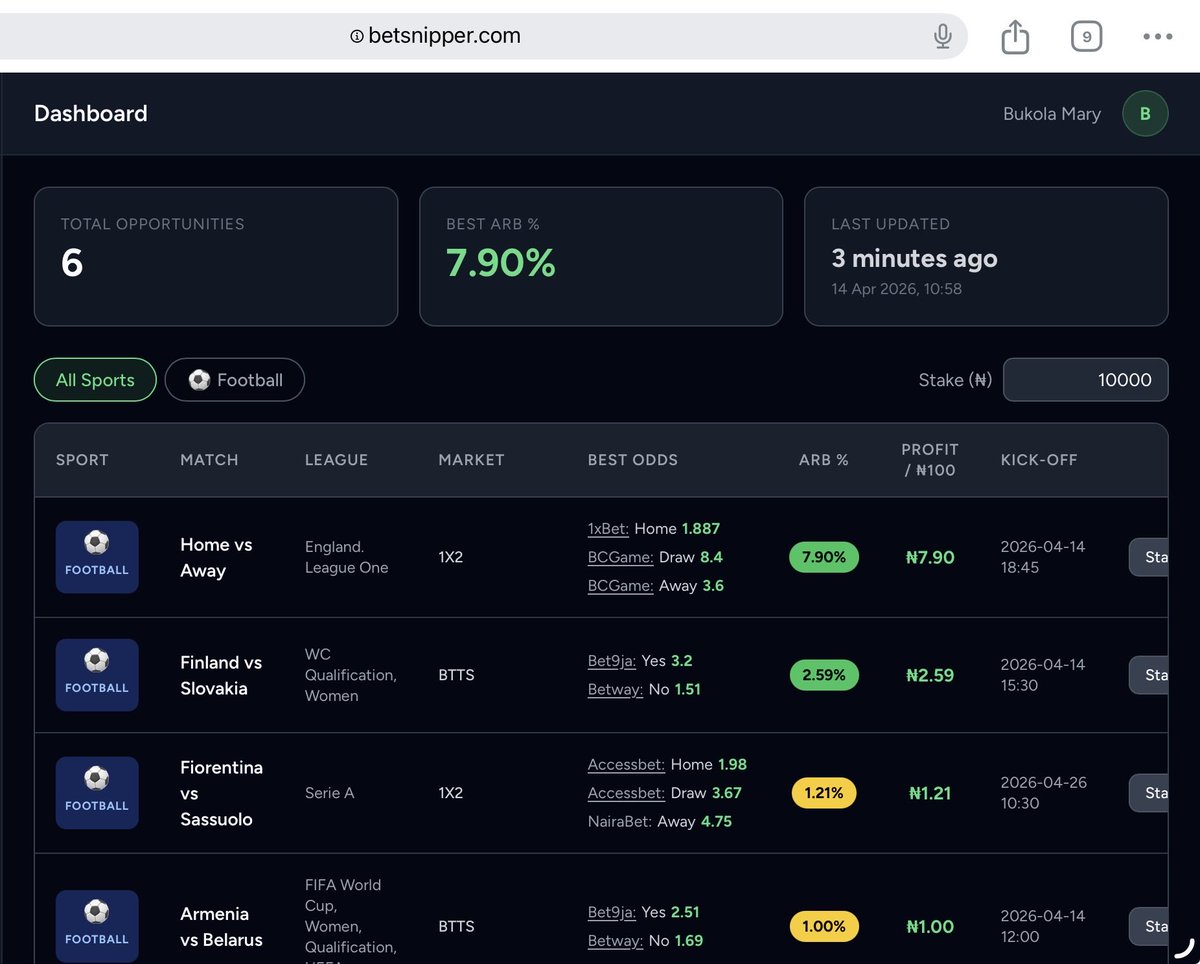Click the Last Updated card
Viewport: 1200px width, 964px height.
point(986,256)
